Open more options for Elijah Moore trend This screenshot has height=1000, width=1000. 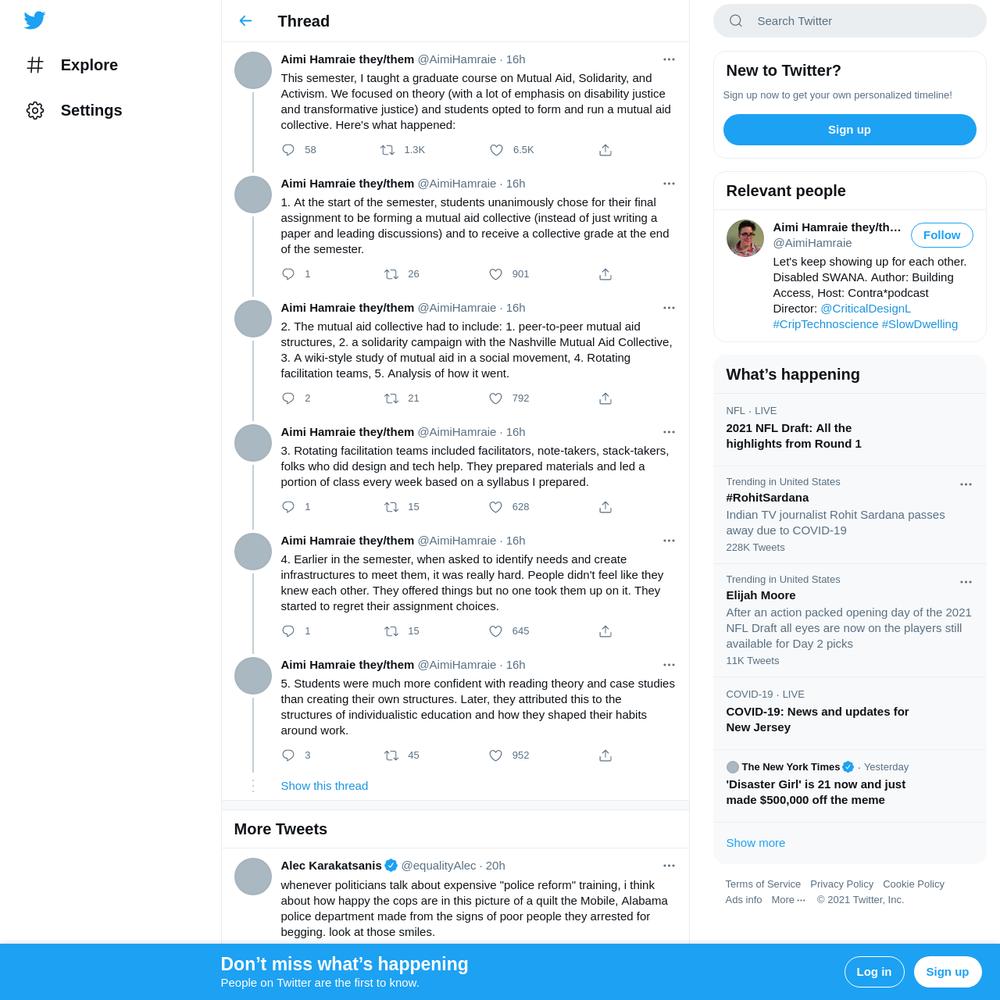[966, 582]
